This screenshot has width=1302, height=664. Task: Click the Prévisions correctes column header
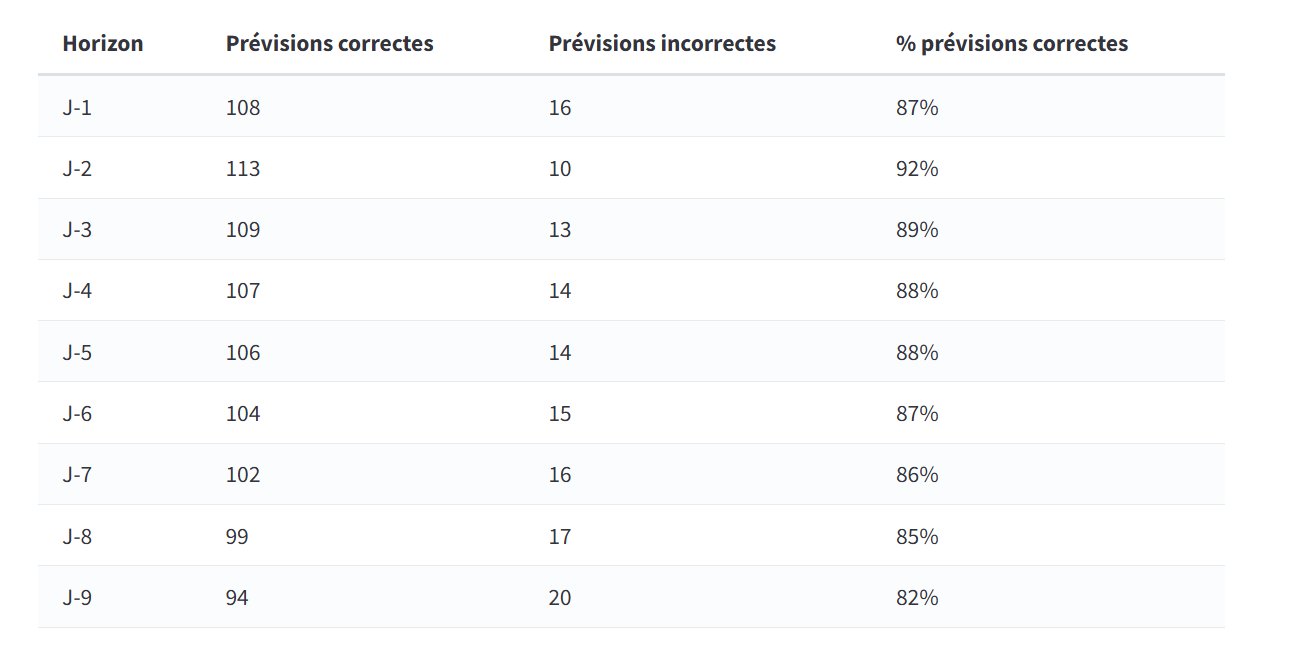tap(329, 44)
